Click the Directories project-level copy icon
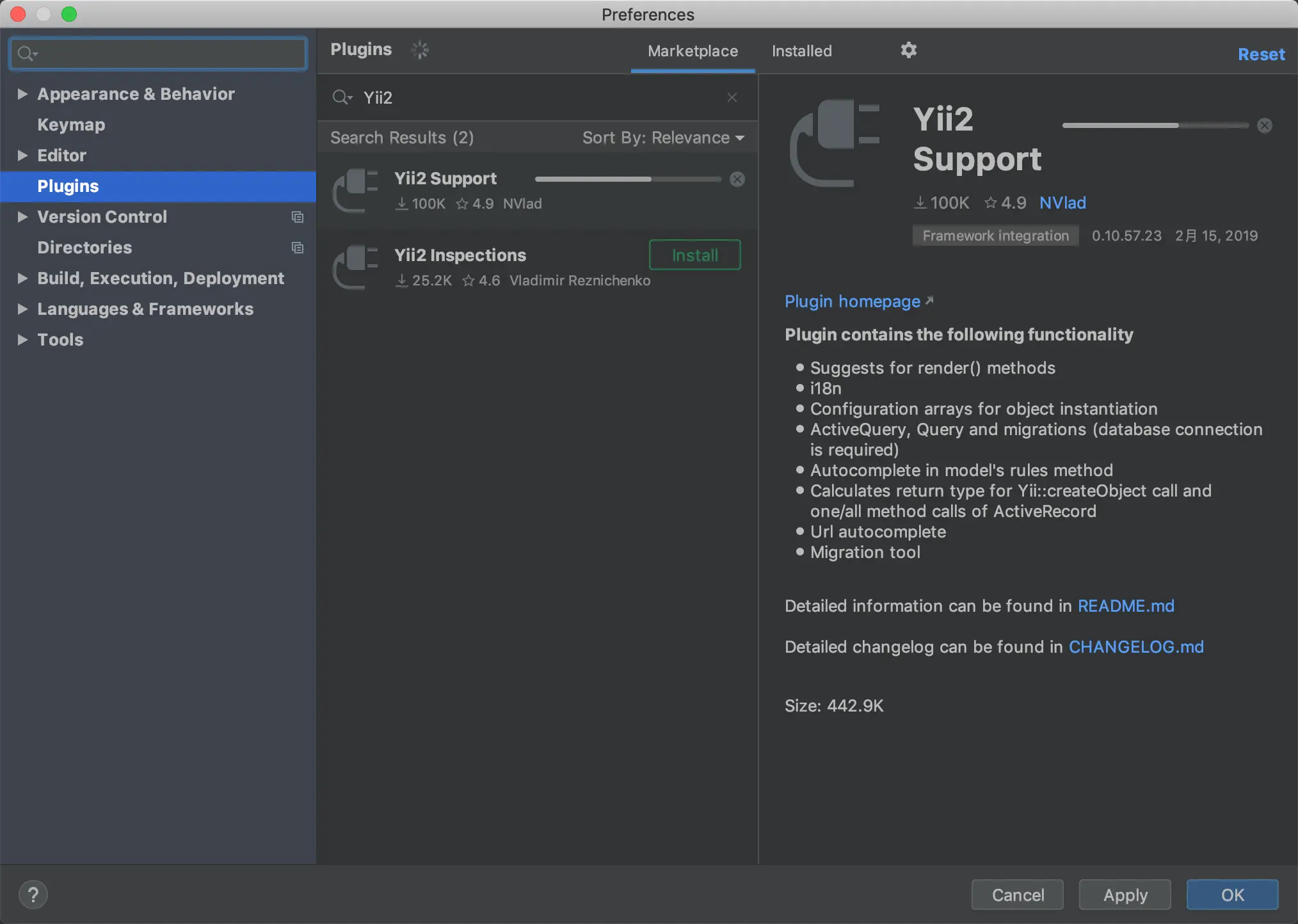 297,248
